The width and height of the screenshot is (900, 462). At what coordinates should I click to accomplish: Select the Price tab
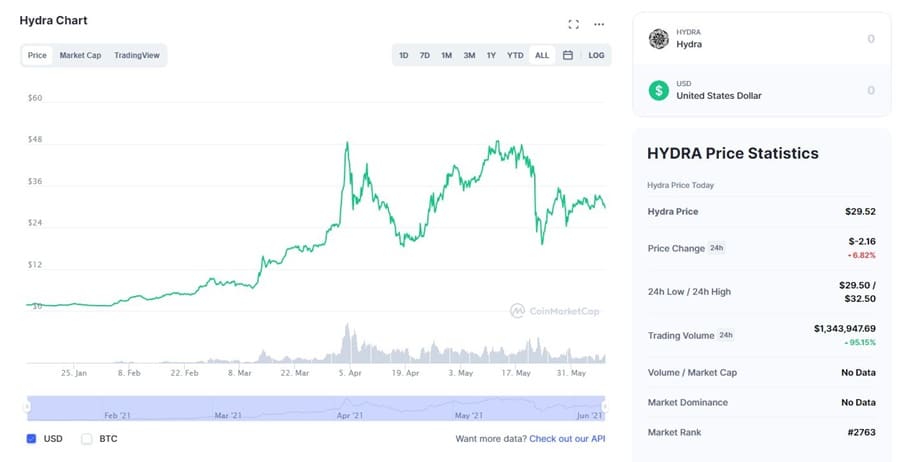pyautogui.click(x=37, y=55)
